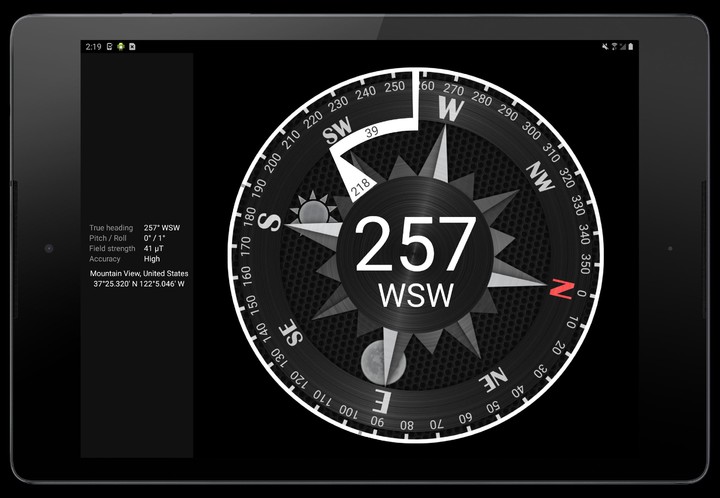Tap the Wi-Fi icon in status bar
720x498 pixels.
pos(614,46)
